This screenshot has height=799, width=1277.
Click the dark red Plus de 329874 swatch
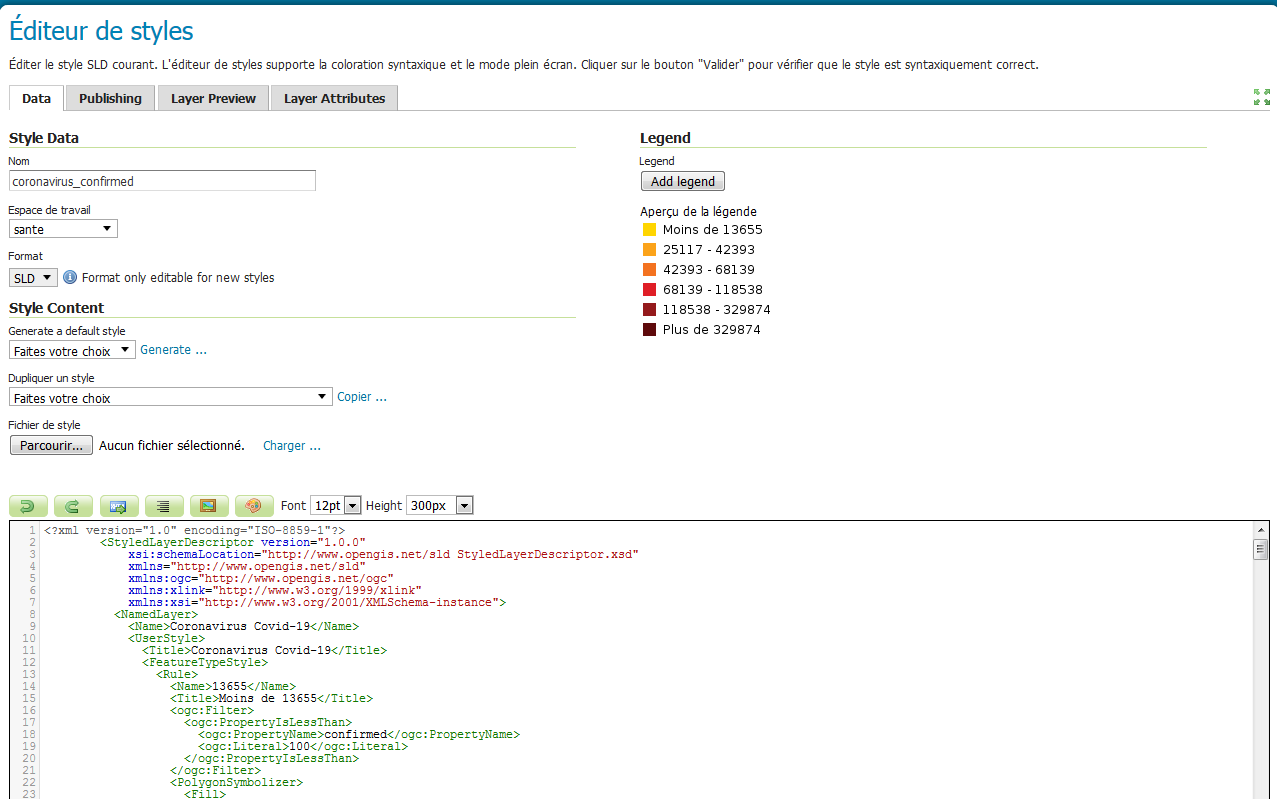649,330
